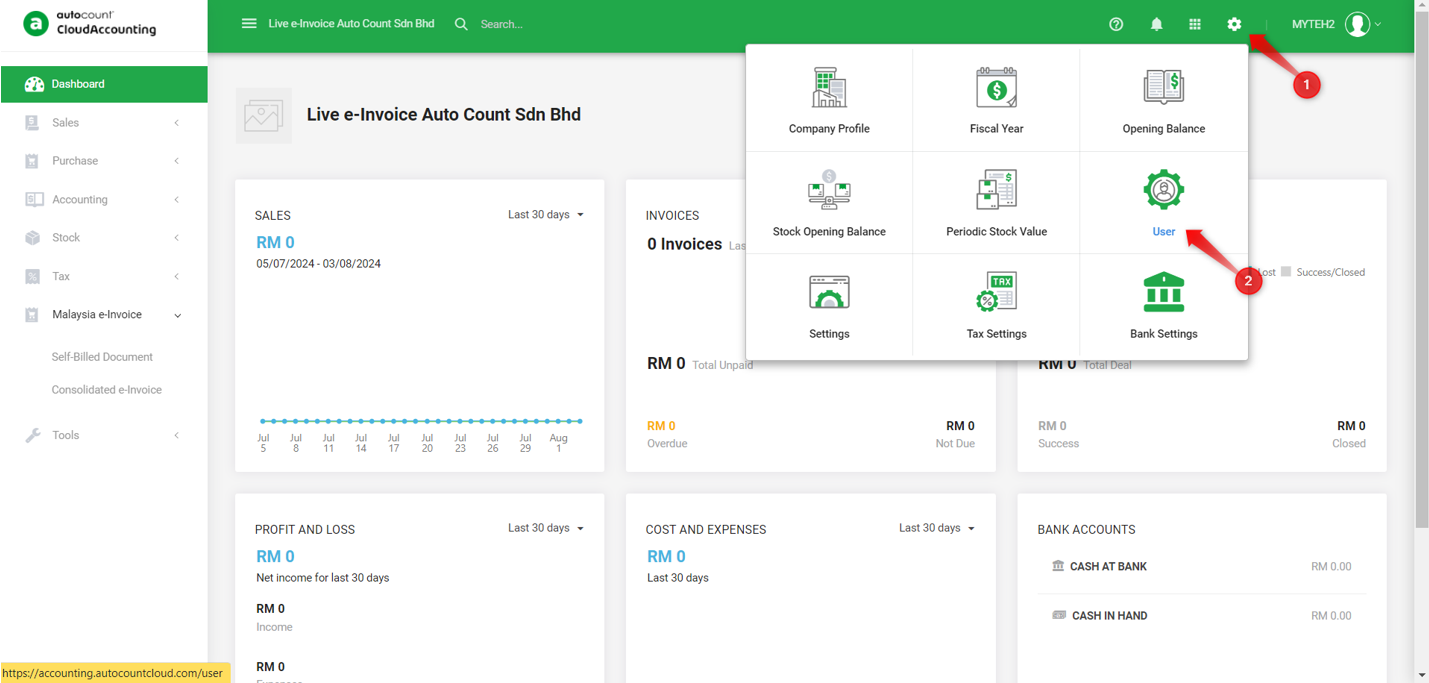Open Opening Balance book icon

point(1164,88)
